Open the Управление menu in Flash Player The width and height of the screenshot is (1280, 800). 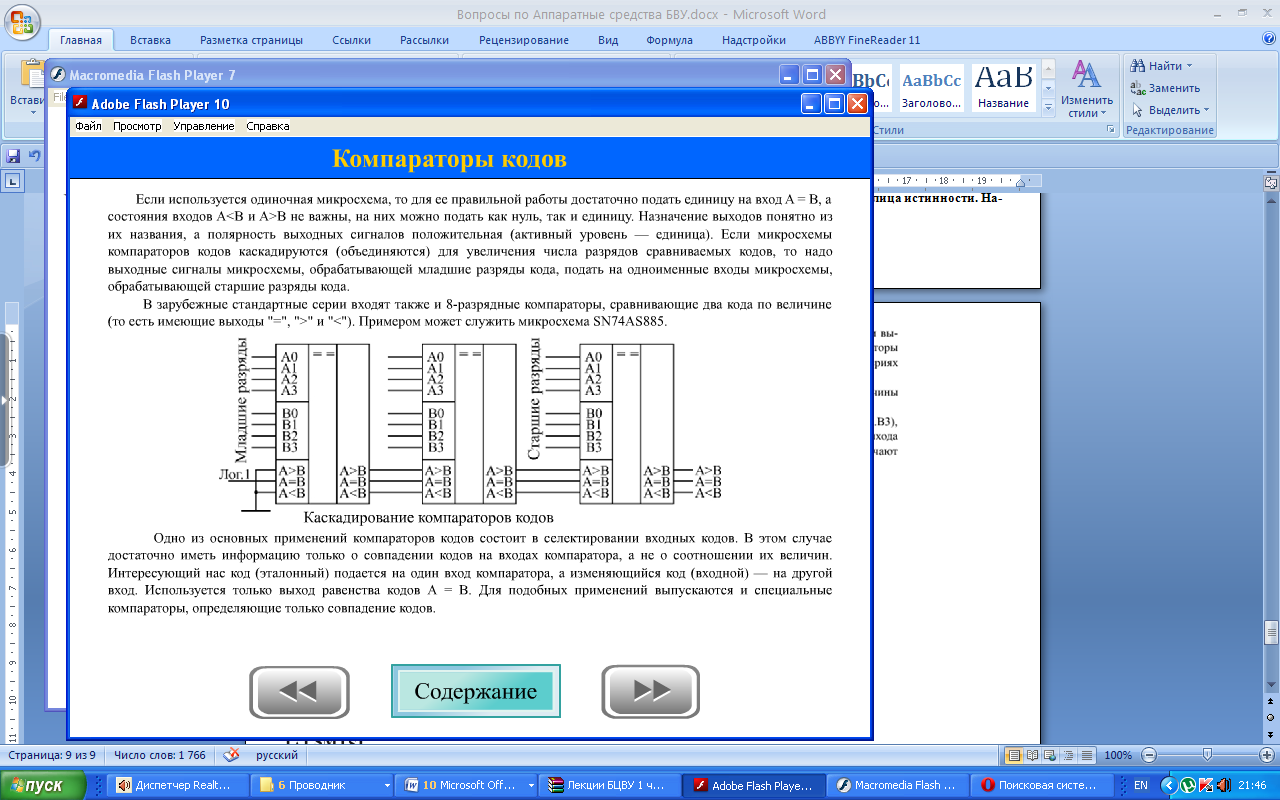tap(204, 126)
